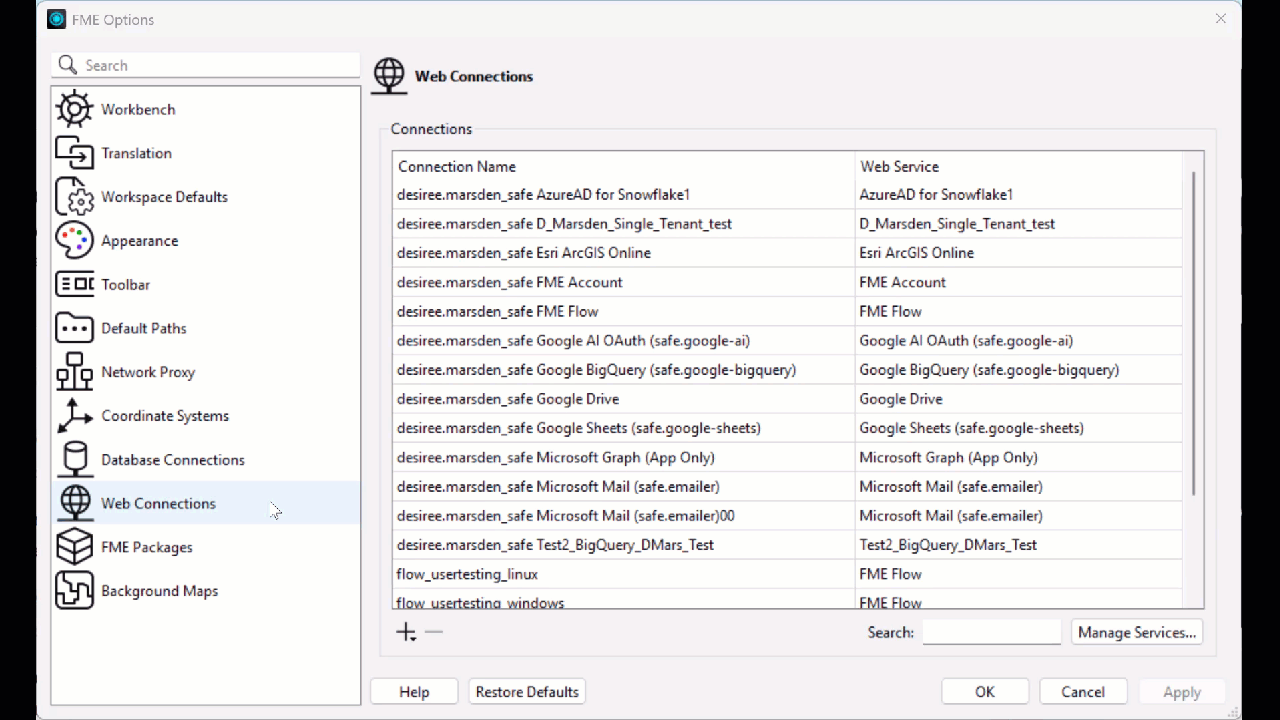1280x720 pixels.
Task: Click the Coordinate Systems axes icon
Action: coord(74,416)
